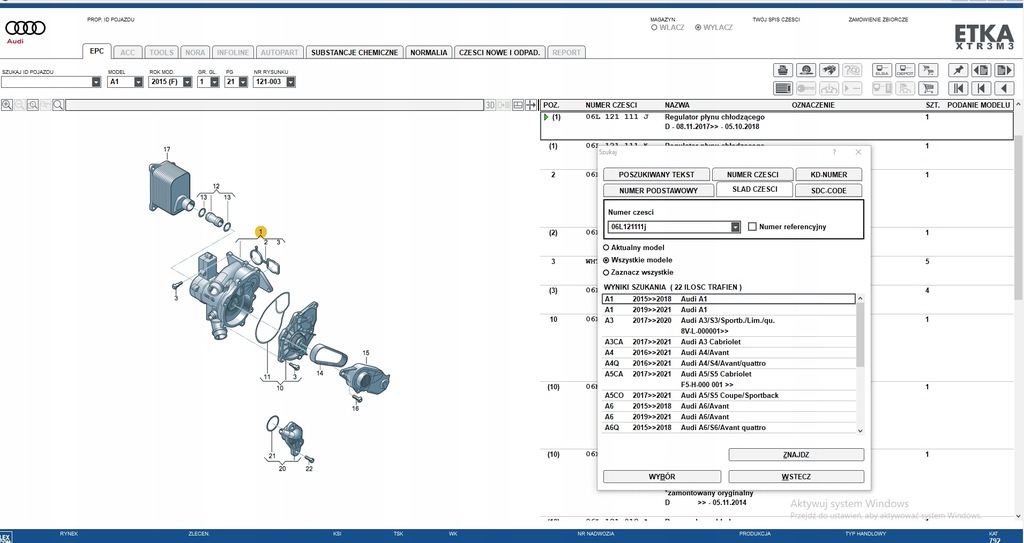Screen dimensions: 1024x543
Task: Select the SDC-CODE search tab
Action: 827,191
